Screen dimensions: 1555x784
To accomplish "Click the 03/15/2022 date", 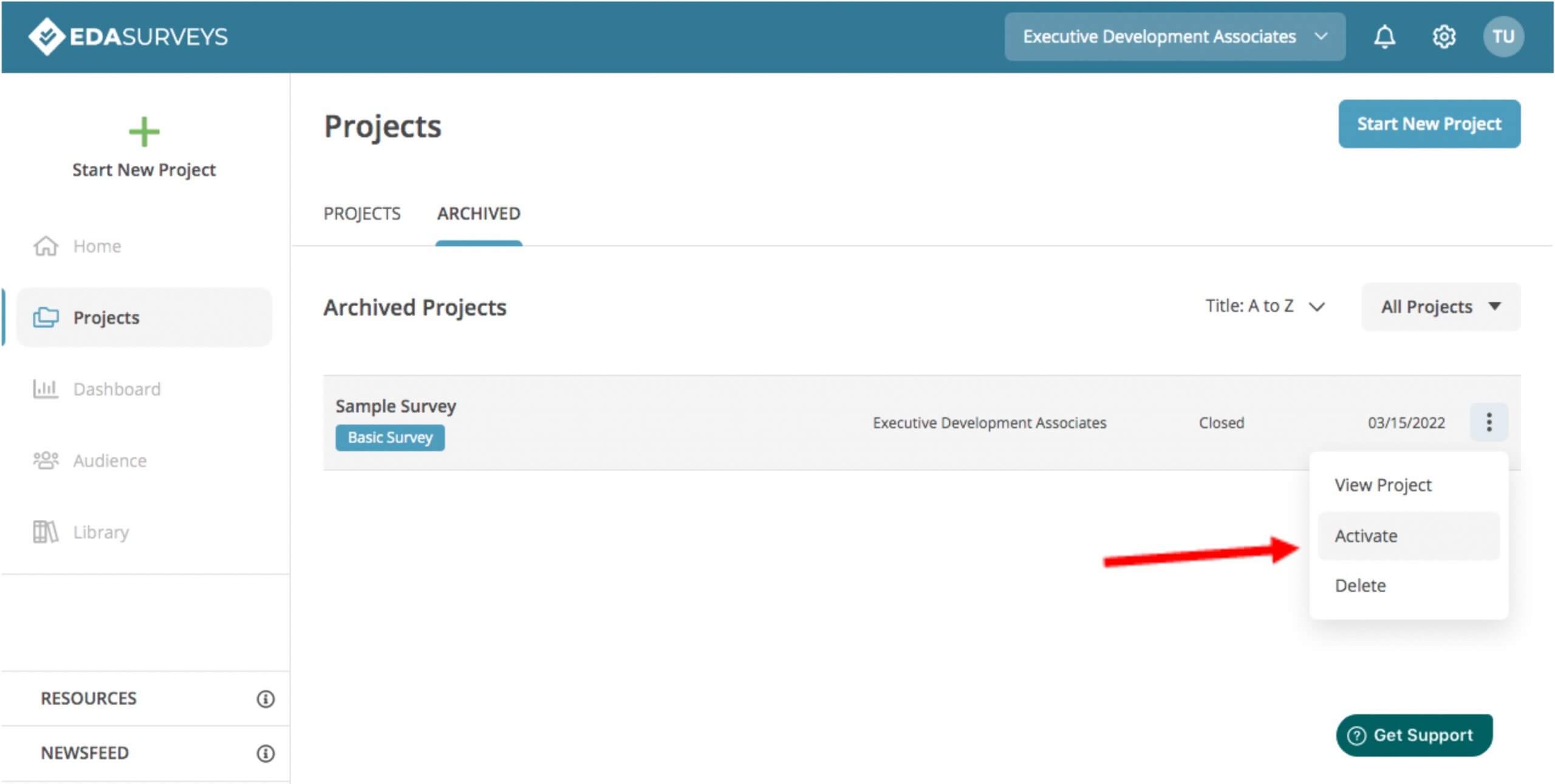I will coord(1406,423).
